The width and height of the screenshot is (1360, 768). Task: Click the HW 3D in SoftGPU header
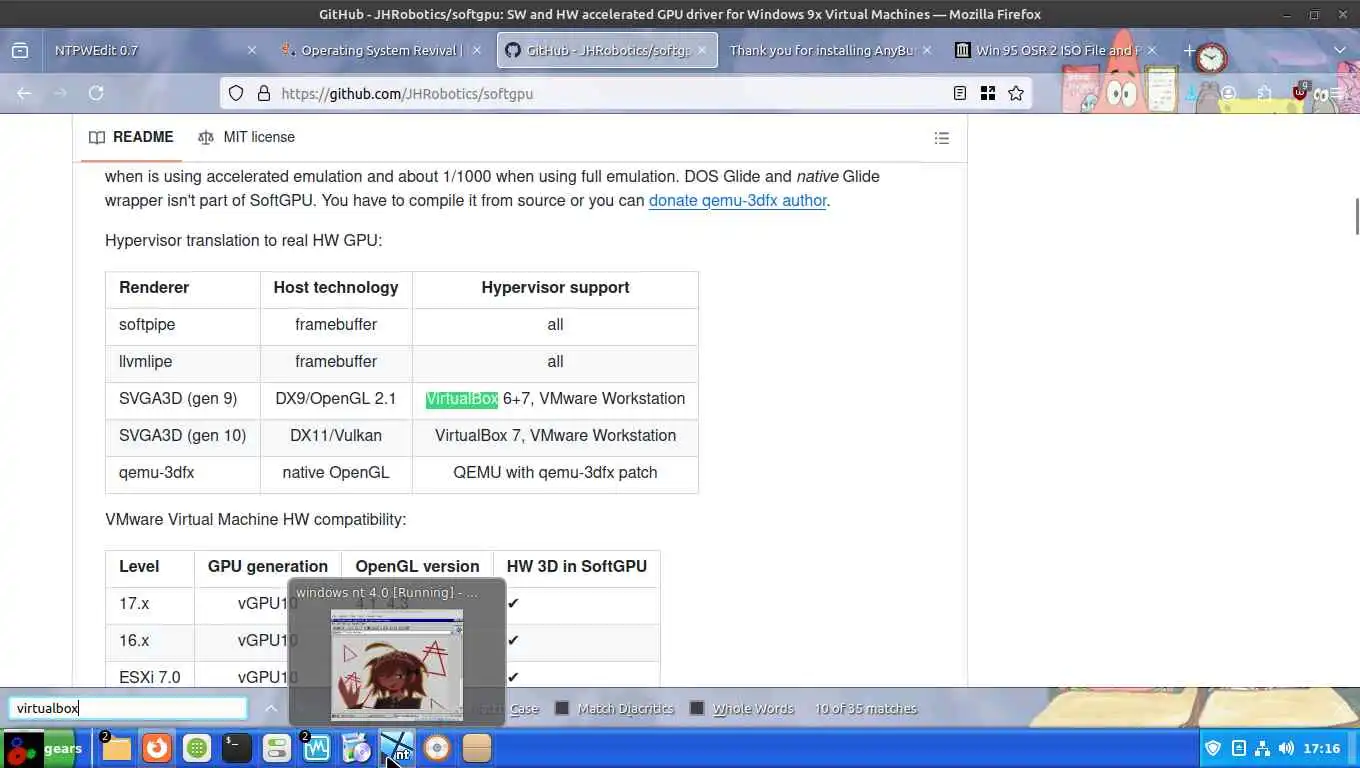tap(577, 566)
